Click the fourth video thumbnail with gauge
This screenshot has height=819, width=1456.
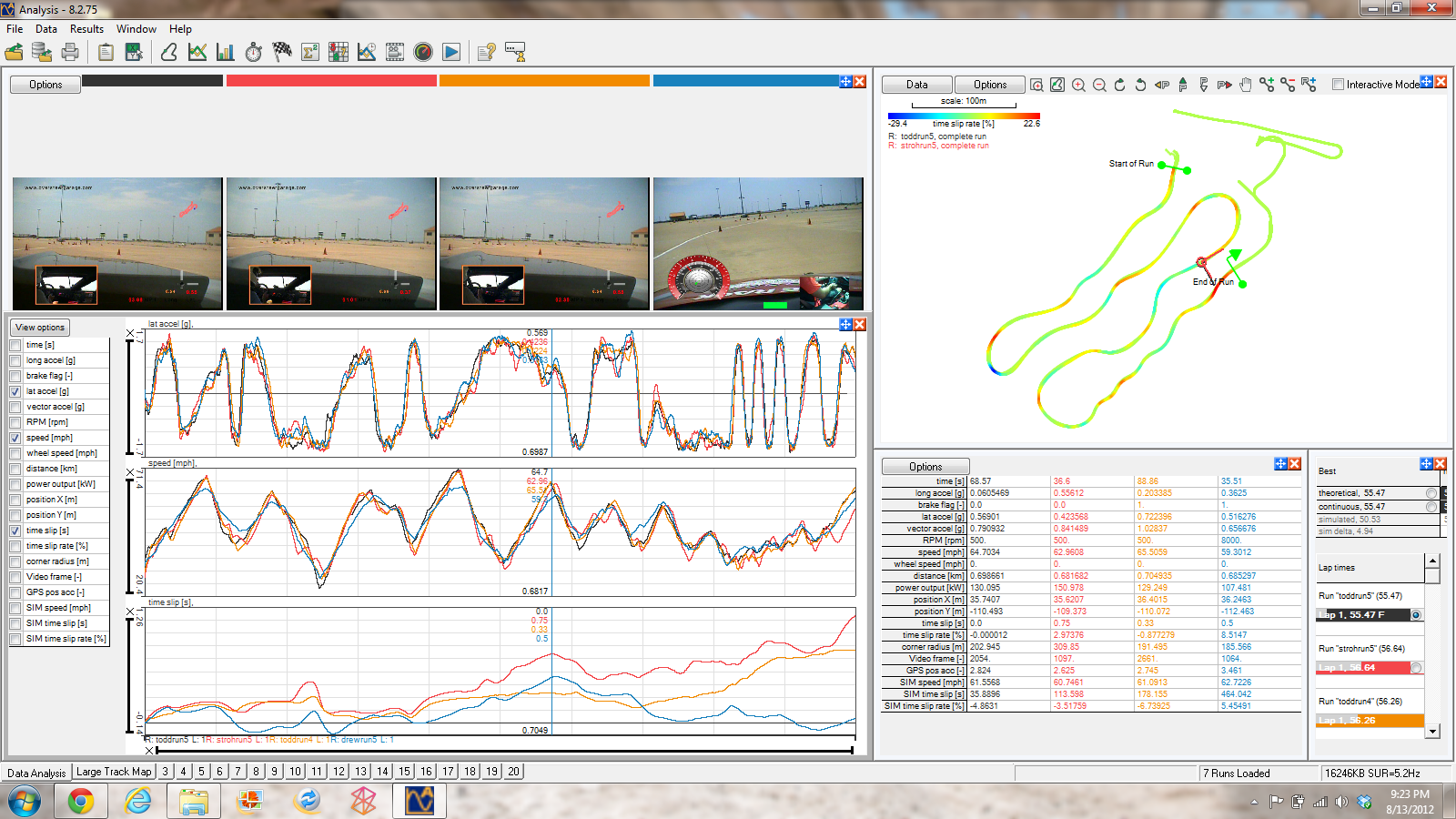758,244
